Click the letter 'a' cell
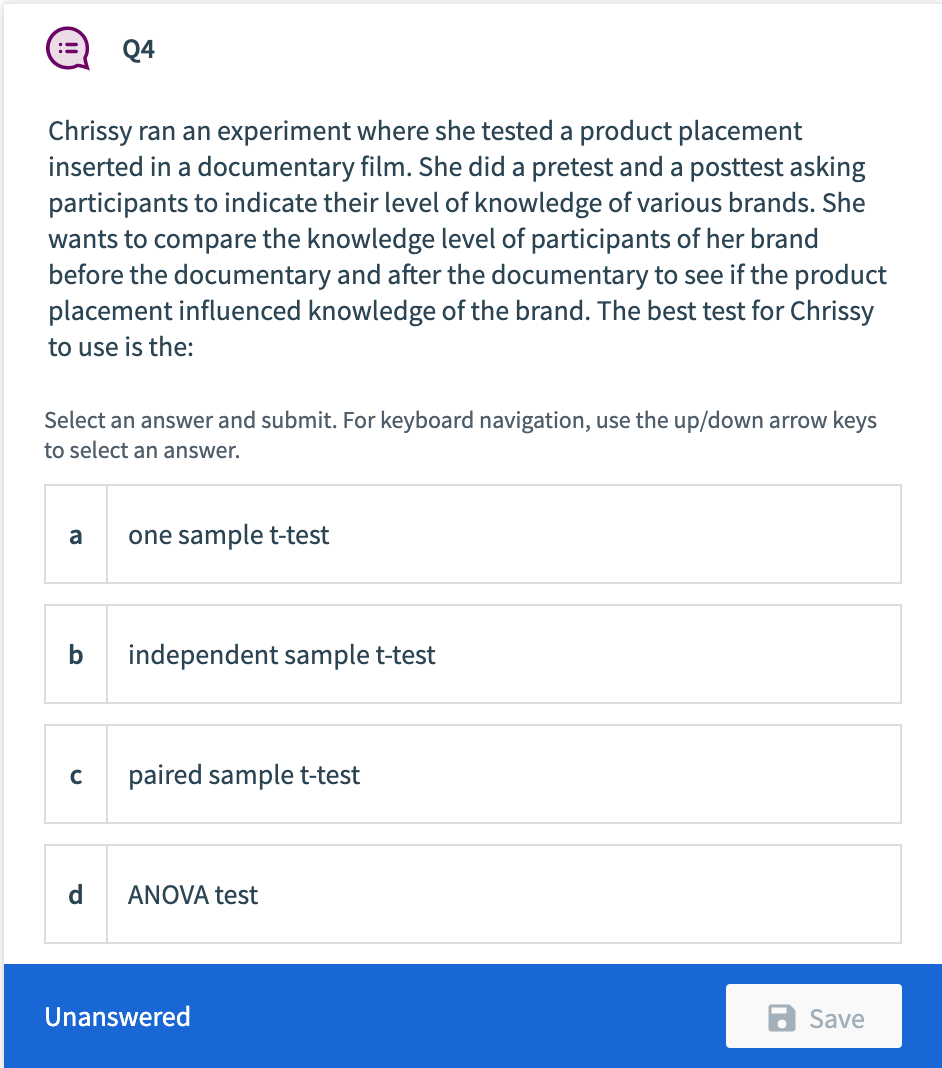 pyautogui.click(x=75, y=534)
